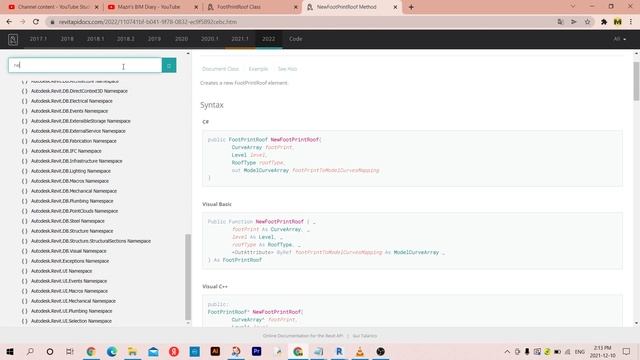
Task: Open the Chrome three-dot menu
Action: tap(631, 22)
